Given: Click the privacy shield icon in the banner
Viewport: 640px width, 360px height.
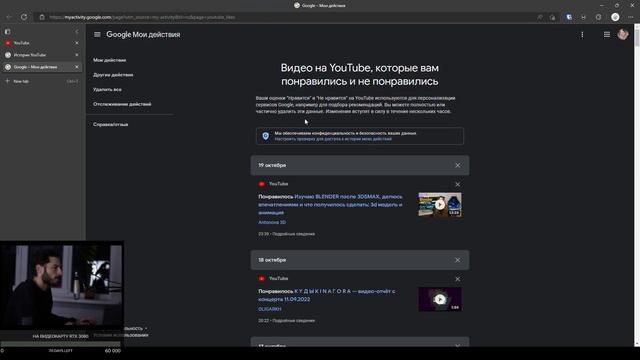Looking at the screenshot, I should click(266, 136).
